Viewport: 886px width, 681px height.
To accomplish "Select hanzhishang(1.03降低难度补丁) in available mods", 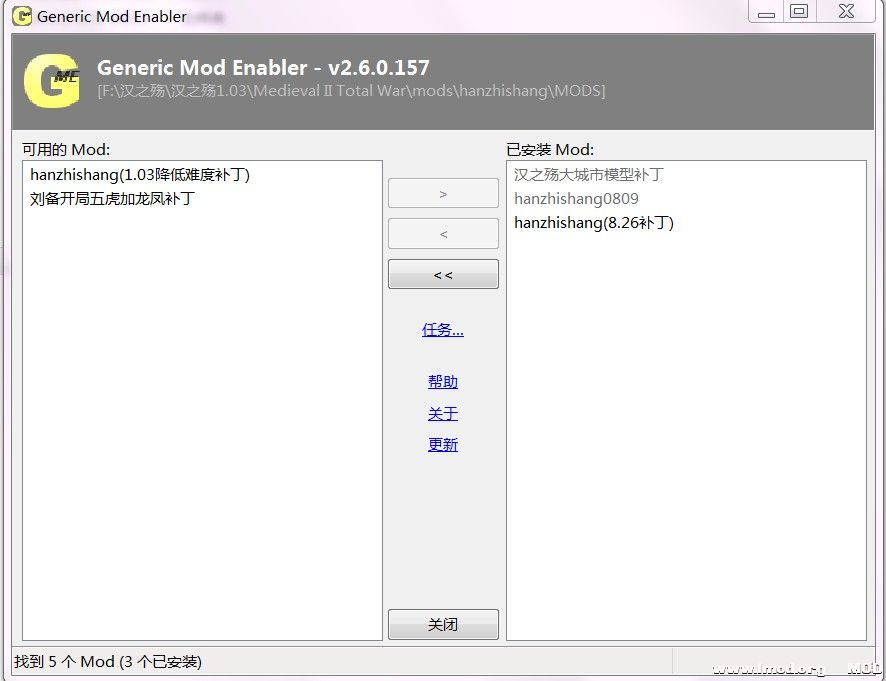I will [x=140, y=175].
